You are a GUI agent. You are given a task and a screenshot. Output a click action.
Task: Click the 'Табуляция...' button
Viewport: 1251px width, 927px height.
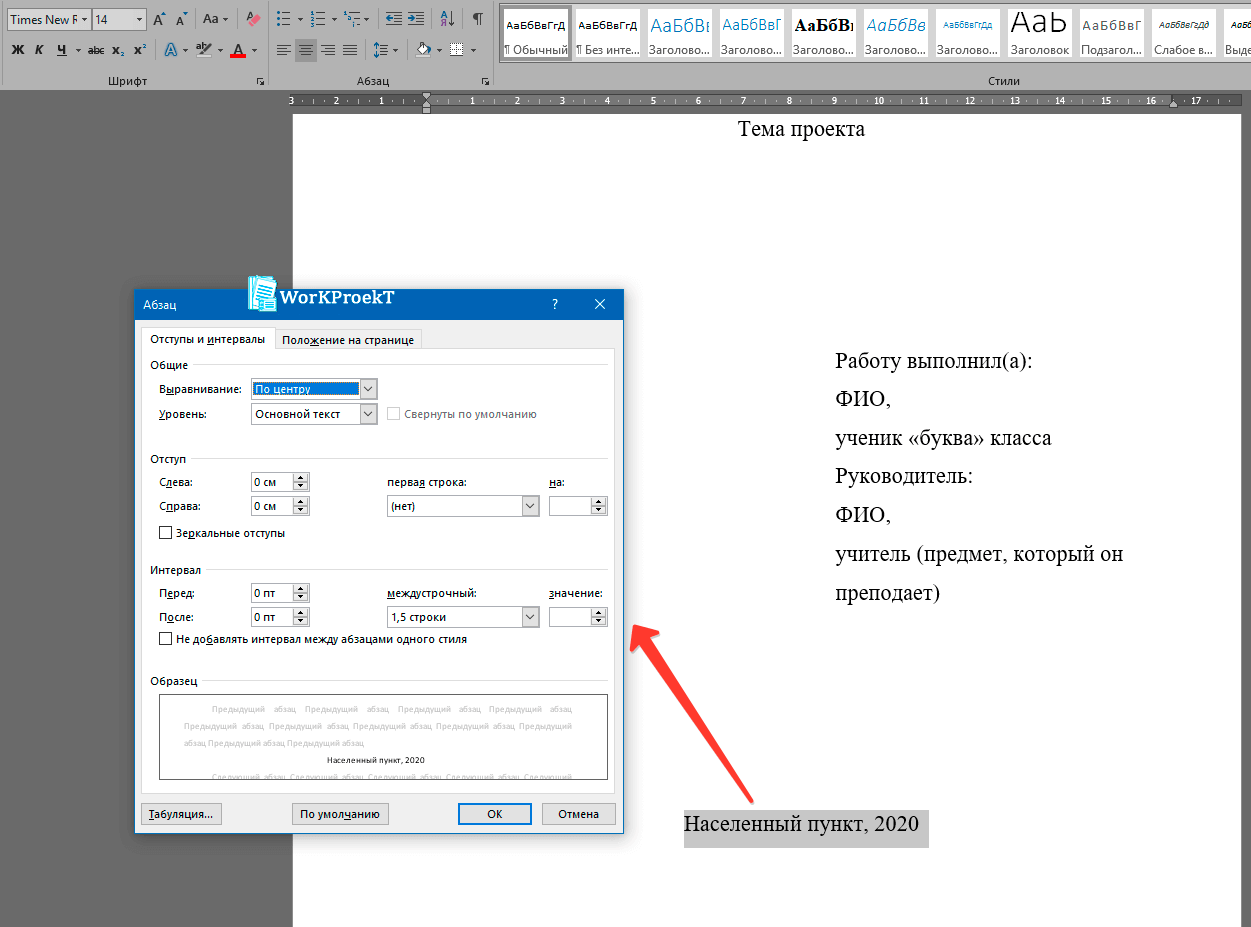[x=181, y=814]
